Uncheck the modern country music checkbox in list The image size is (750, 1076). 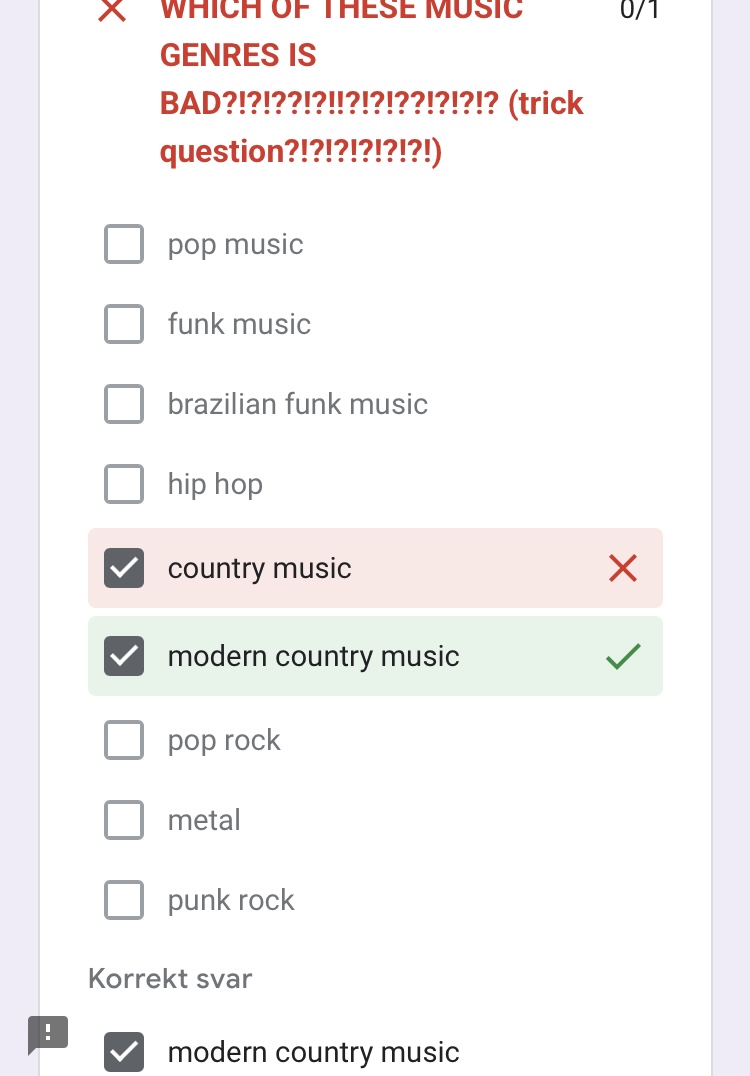tap(124, 656)
